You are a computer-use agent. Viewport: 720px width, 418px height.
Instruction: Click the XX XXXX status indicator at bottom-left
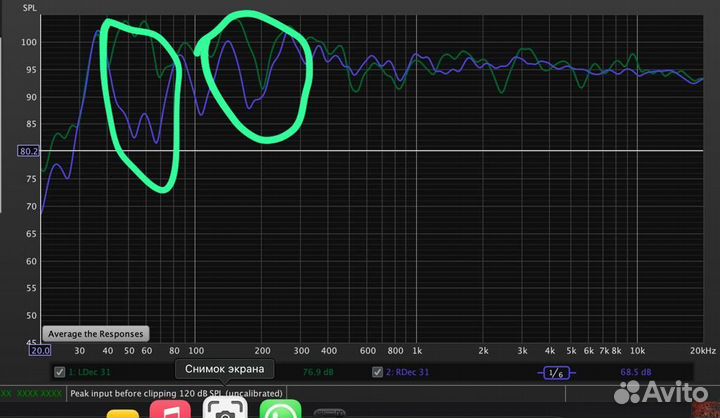point(32,393)
